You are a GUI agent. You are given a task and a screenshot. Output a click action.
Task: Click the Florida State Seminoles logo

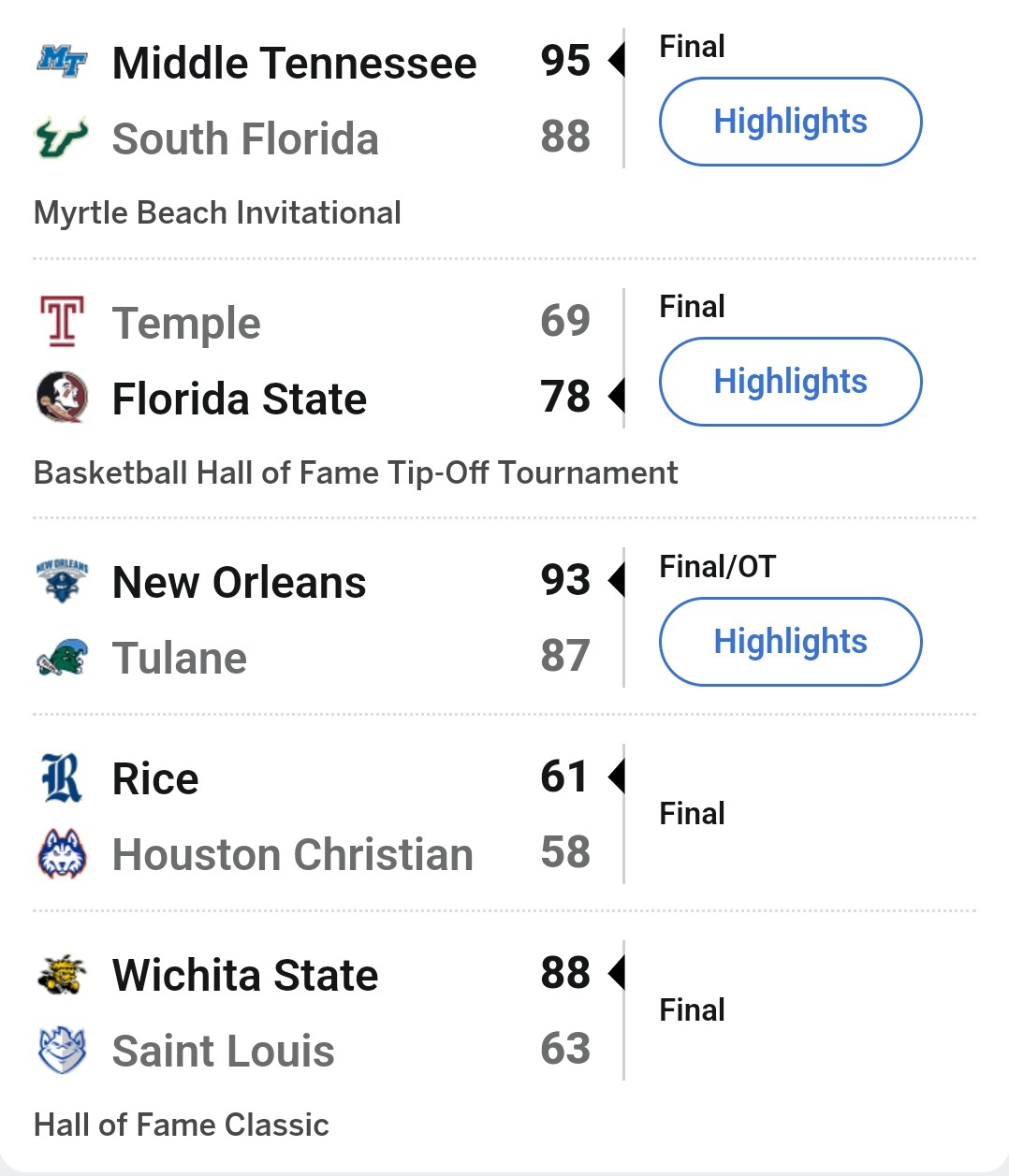coord(62,397)
